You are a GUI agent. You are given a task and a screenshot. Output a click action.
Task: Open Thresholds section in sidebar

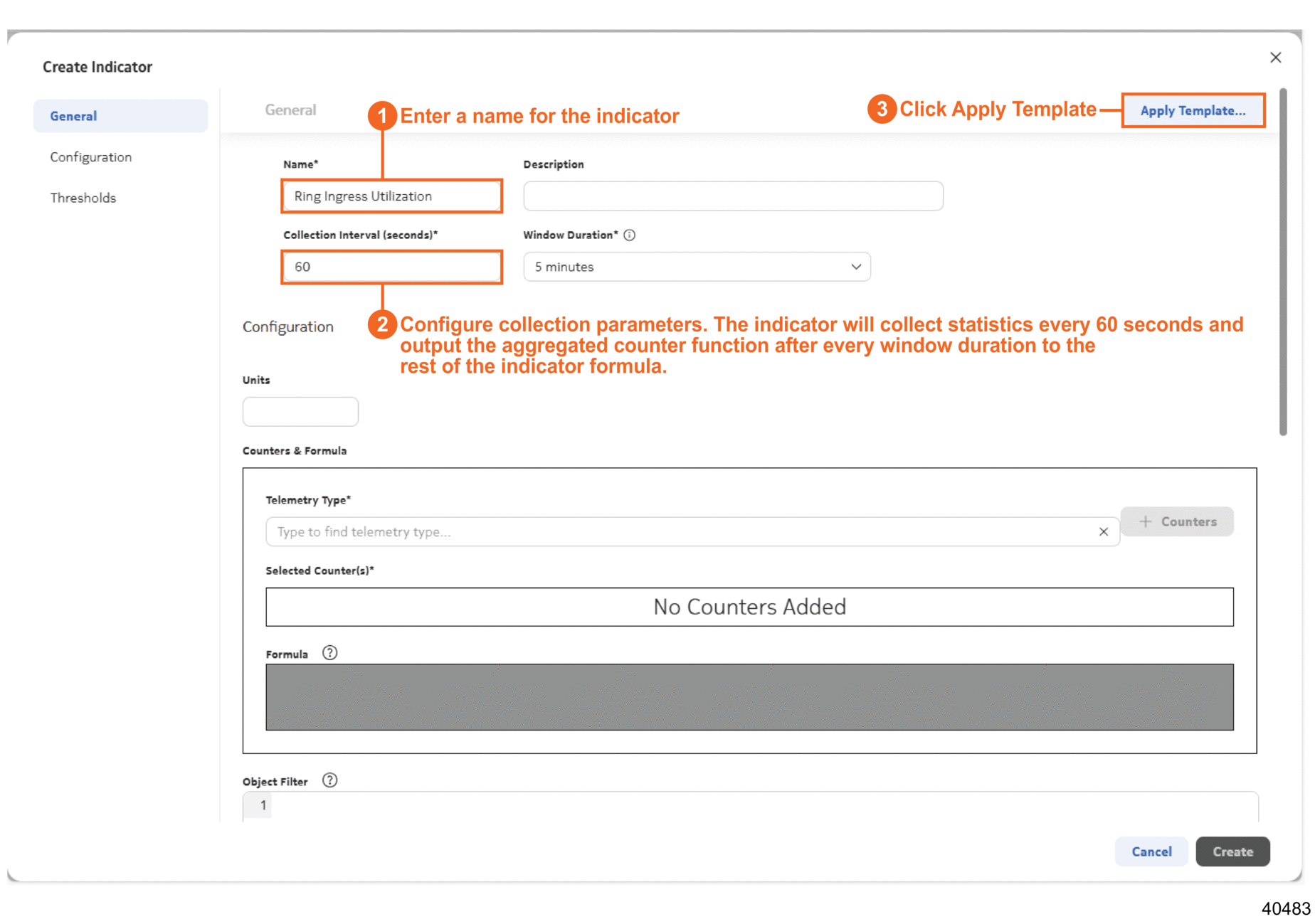tap(83, 198)
